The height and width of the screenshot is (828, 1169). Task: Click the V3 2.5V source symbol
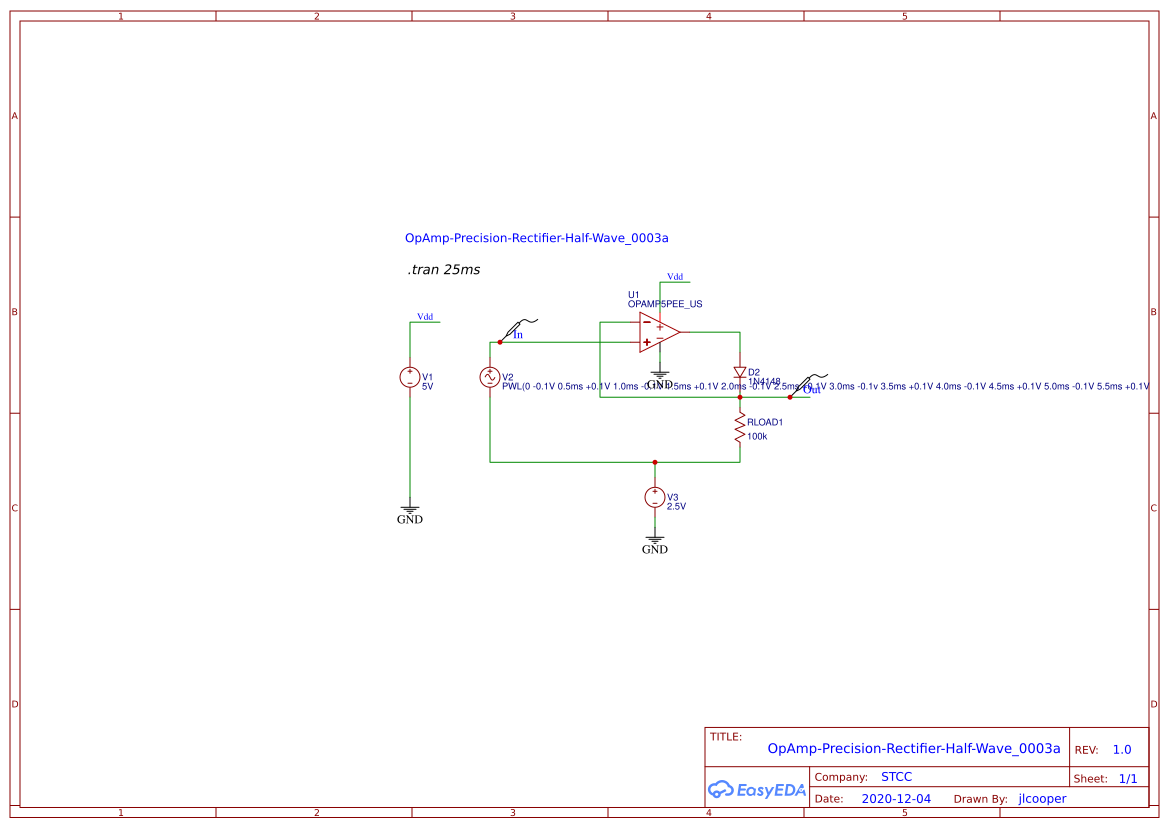[655, 497]
